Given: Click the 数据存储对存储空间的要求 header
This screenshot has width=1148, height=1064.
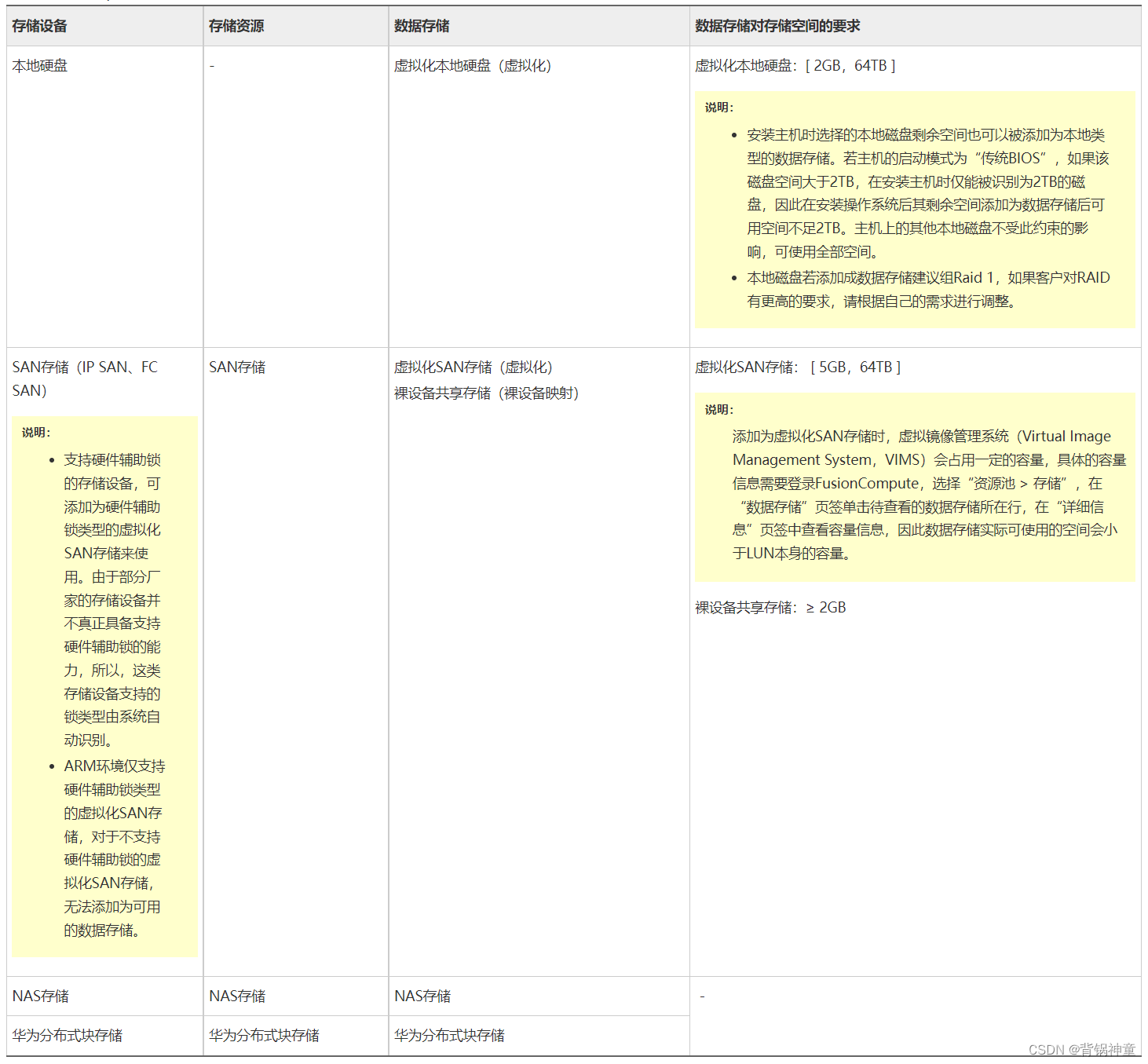Looking at the screenshot, I should pyautogui.click(x=777, y=26).
